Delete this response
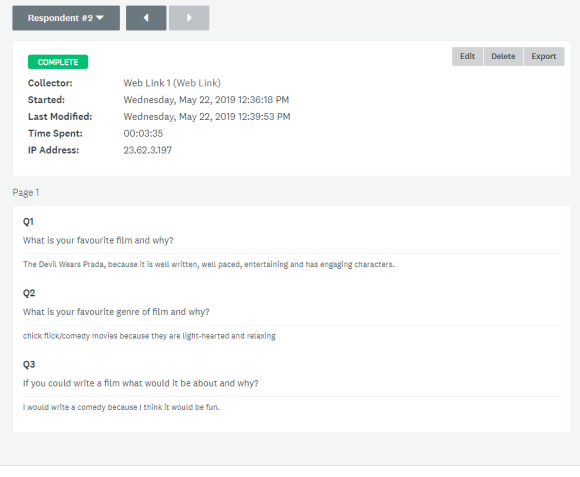580x477 pixels. tap(503, 56)
